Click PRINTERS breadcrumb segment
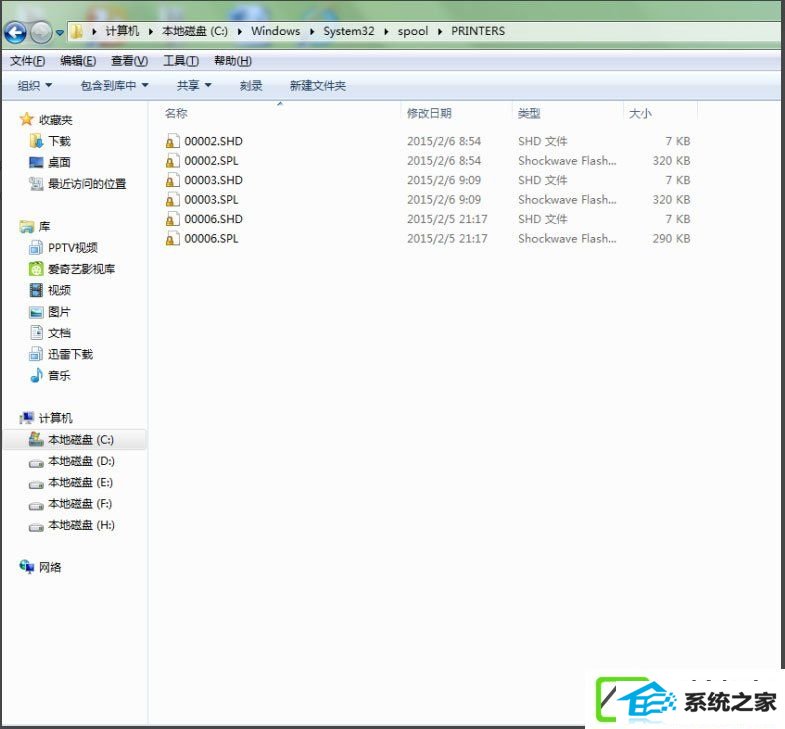 tap(478, 31)
